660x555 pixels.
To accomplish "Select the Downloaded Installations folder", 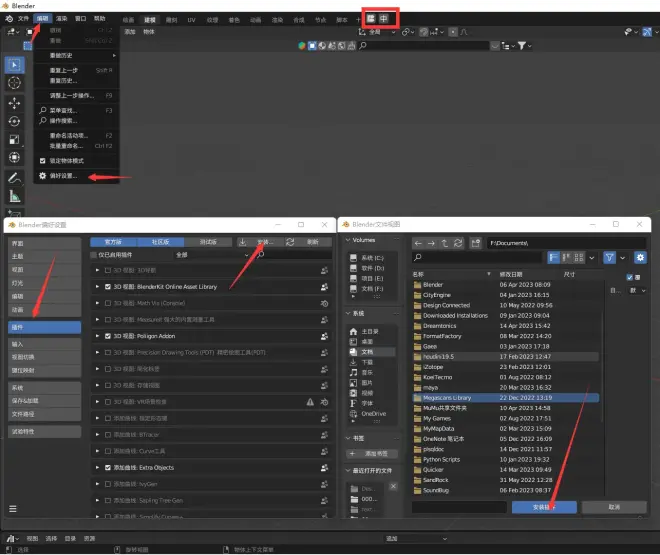I will [506, 316].
